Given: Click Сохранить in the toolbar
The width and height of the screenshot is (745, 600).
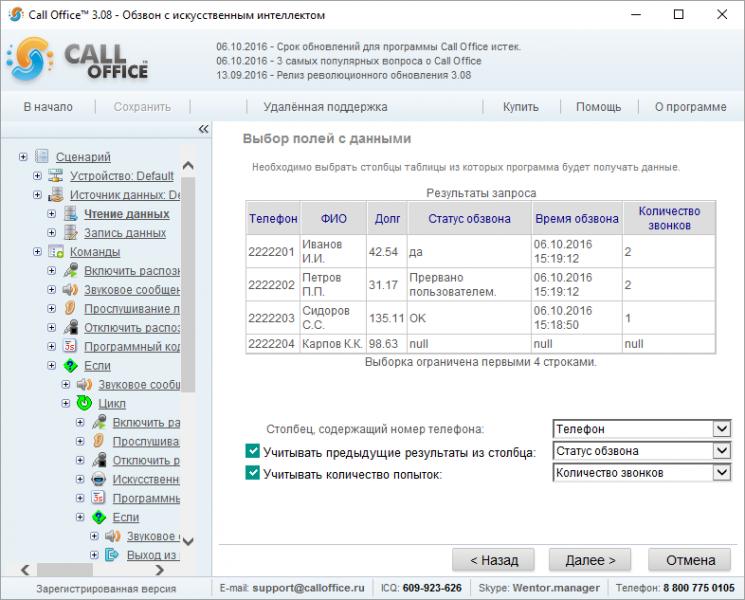Looking at the screenshot, I should pos(142,107).
